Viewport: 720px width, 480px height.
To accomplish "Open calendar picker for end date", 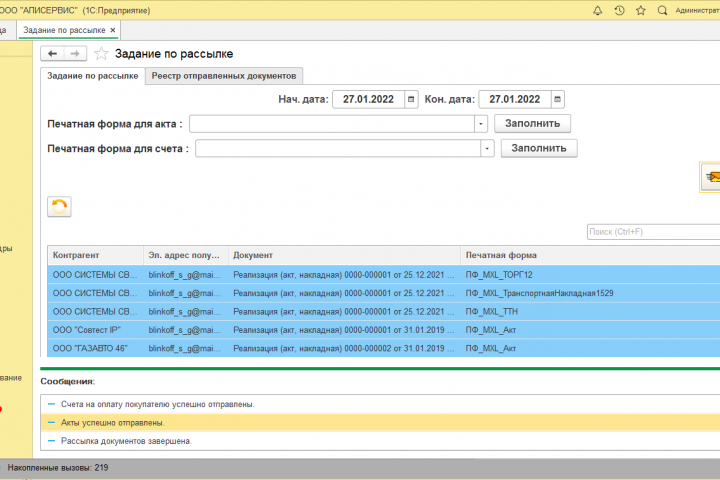I will (x=557, y=99).
